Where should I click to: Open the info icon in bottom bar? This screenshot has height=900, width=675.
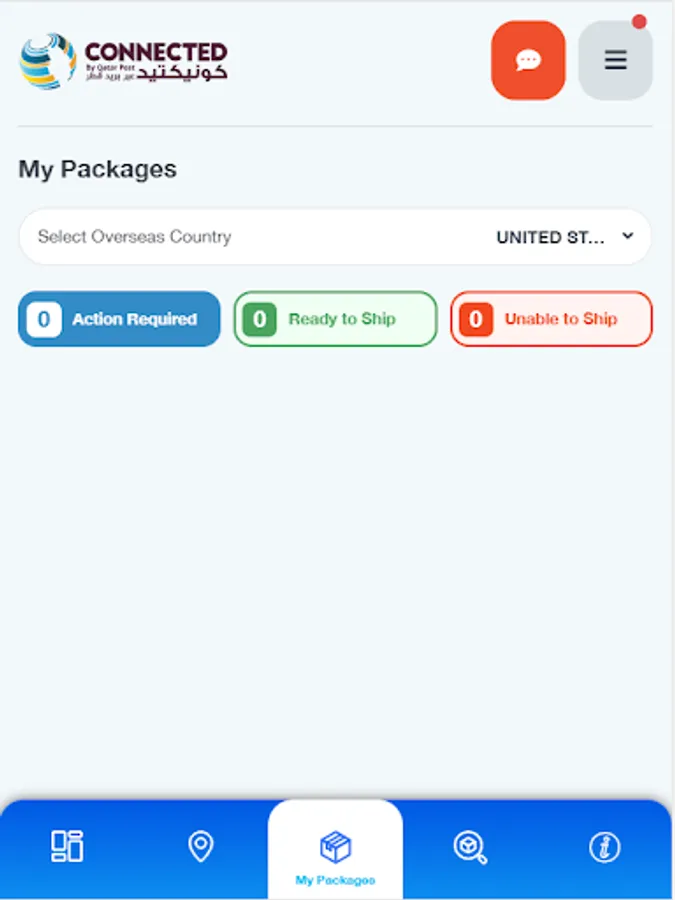[604, 847]
